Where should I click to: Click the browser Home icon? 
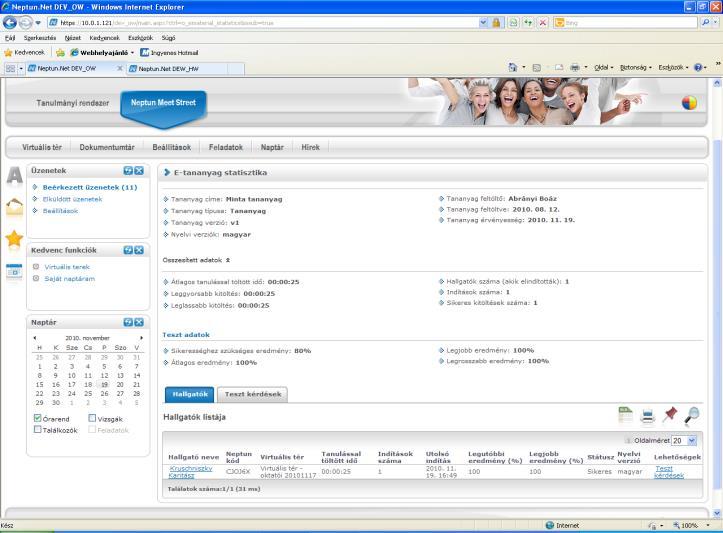(x=513, y=67)
